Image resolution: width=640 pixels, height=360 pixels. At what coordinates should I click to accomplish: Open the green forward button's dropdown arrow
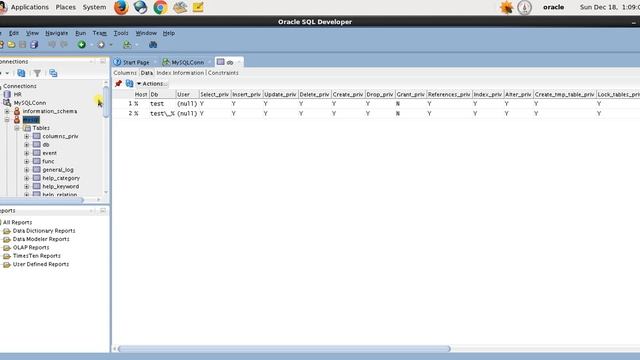point(91,45)
